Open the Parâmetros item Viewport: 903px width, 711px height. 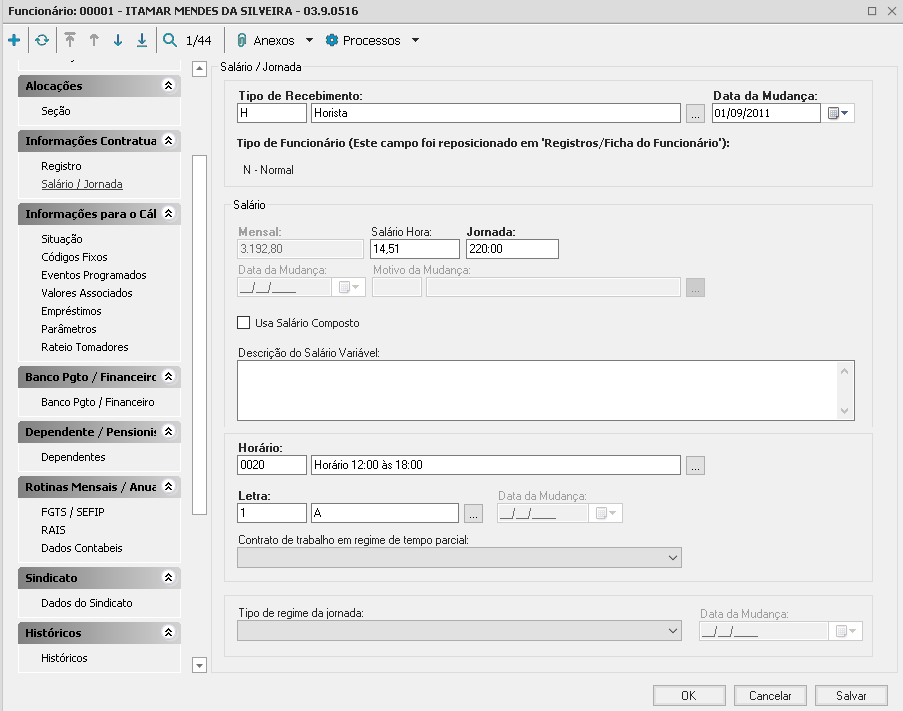[69, 329]
